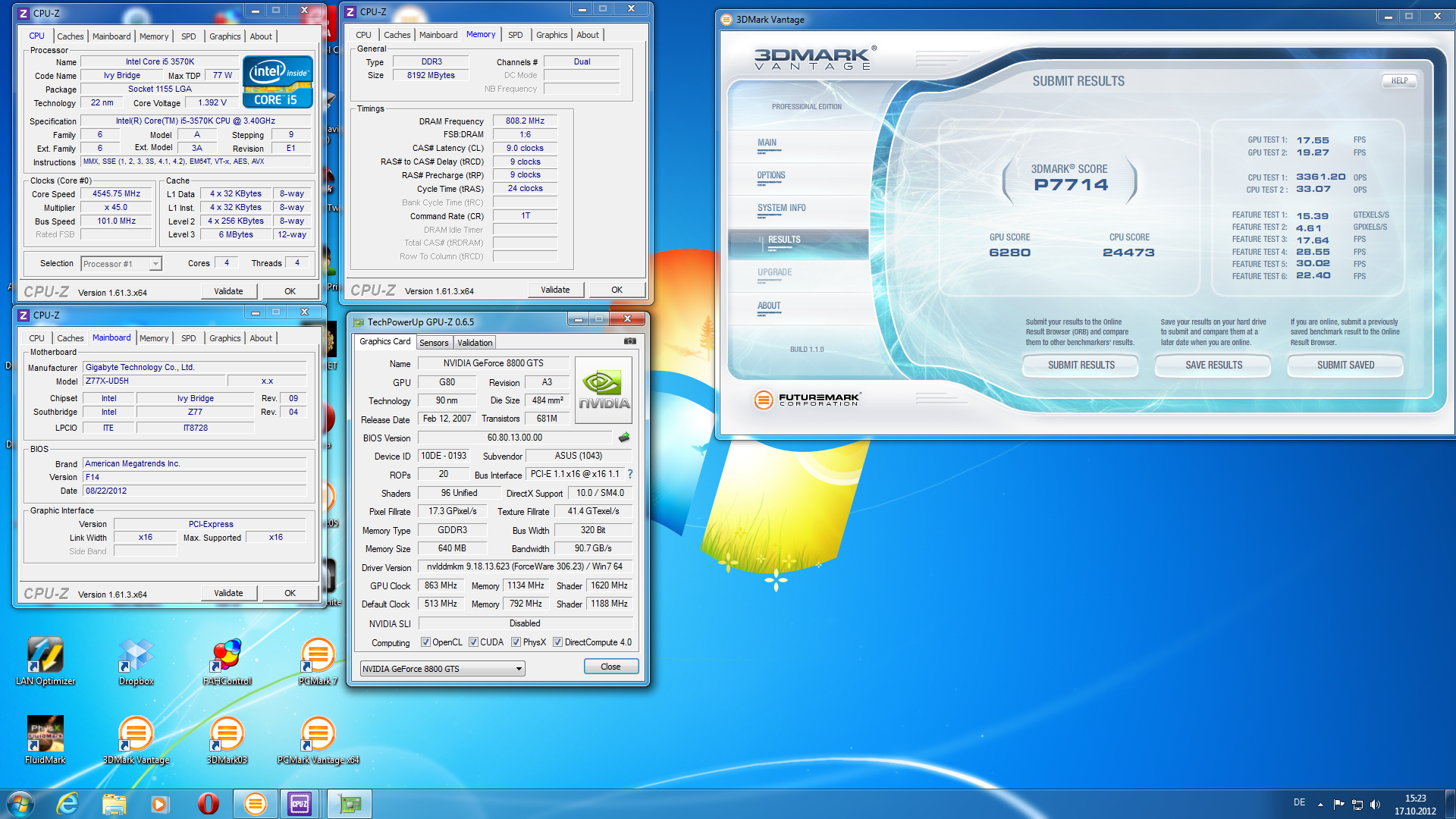
Task: Open the network tray icon
Action: click(1357, 805)
